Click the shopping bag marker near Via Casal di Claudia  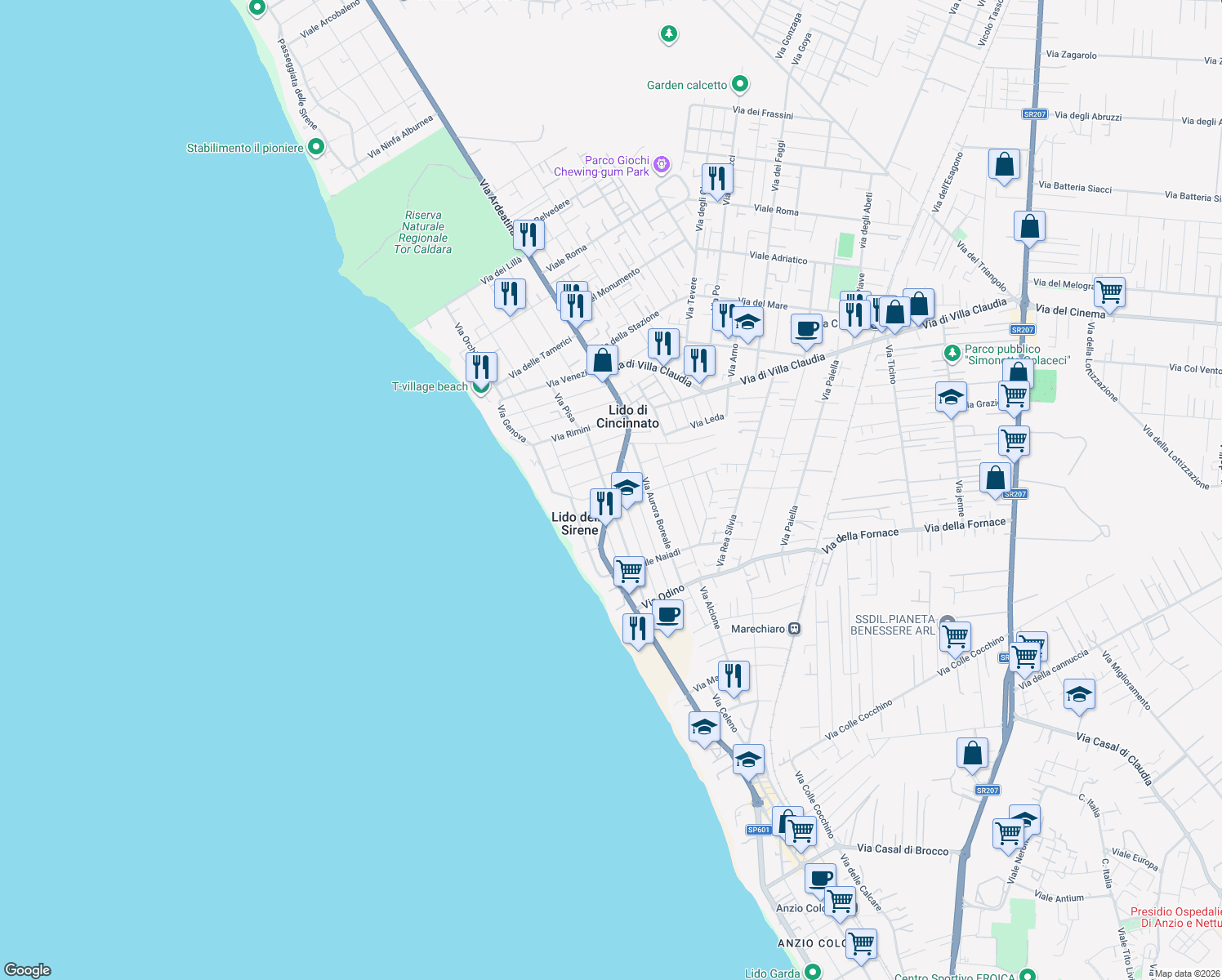pos(972,752)
